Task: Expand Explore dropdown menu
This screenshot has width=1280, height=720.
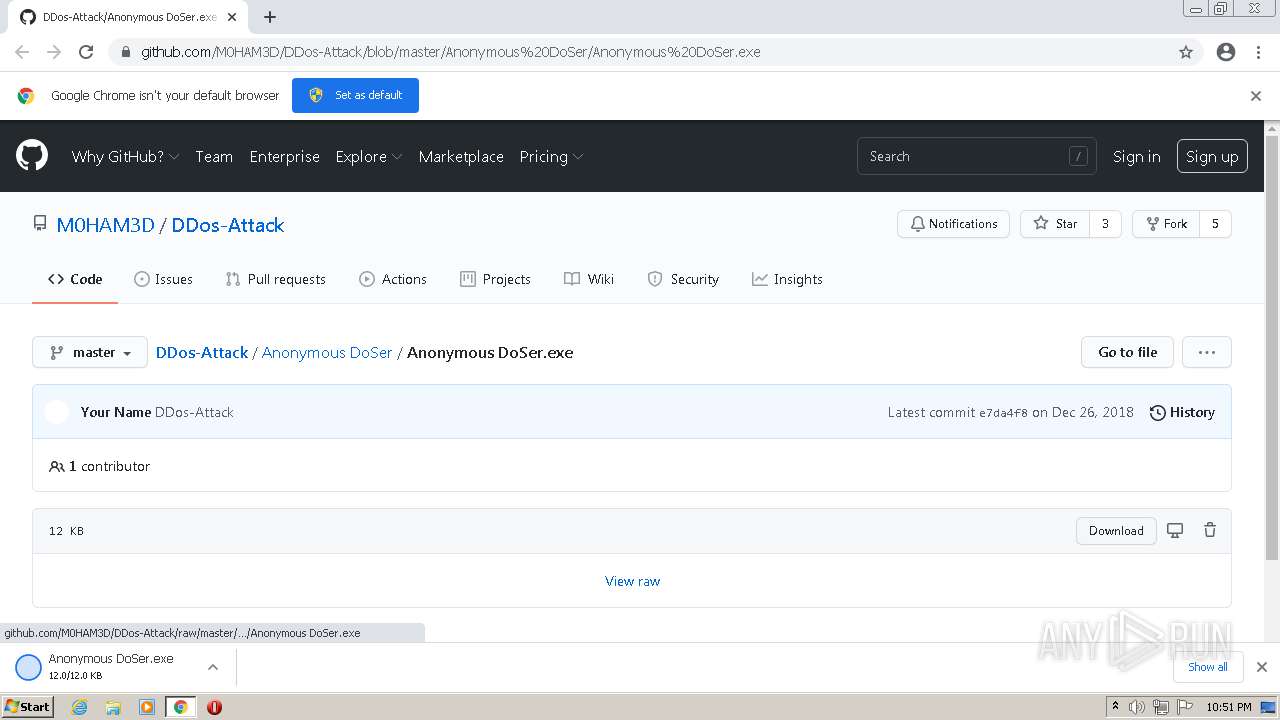Action: (x=369, y=156)
